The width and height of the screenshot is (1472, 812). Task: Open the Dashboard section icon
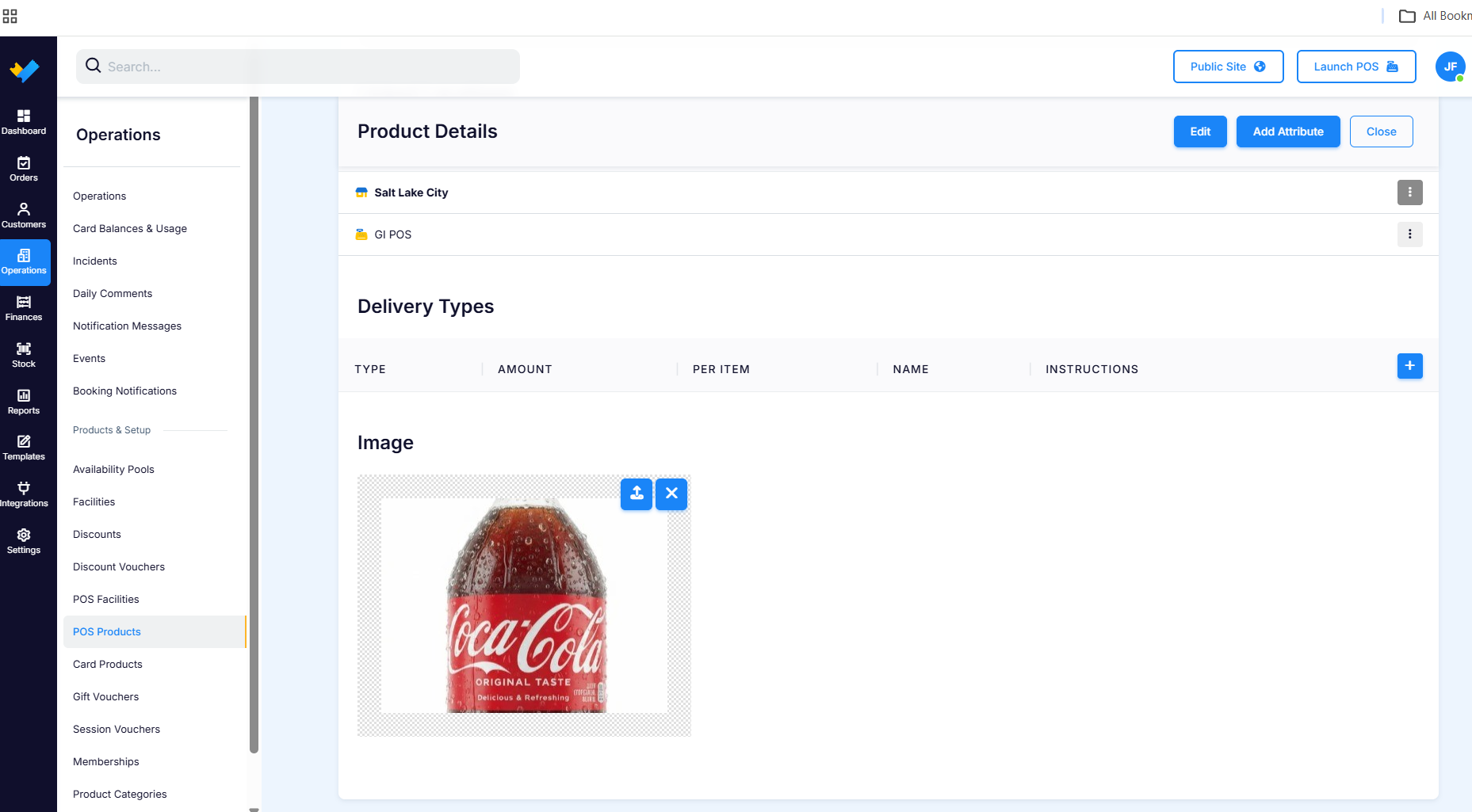[x=24, y=122]
